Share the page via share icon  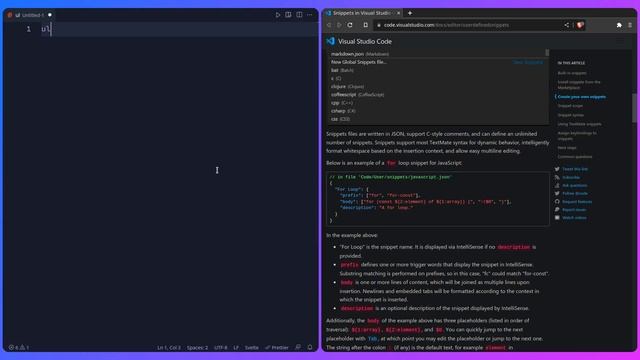pyautogui.click(x=567, y=25)
